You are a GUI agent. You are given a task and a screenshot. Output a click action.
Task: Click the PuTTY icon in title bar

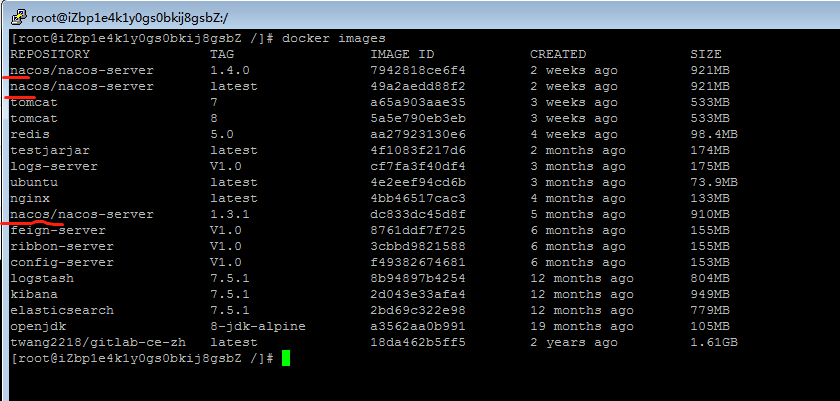(x=19, y=17)
